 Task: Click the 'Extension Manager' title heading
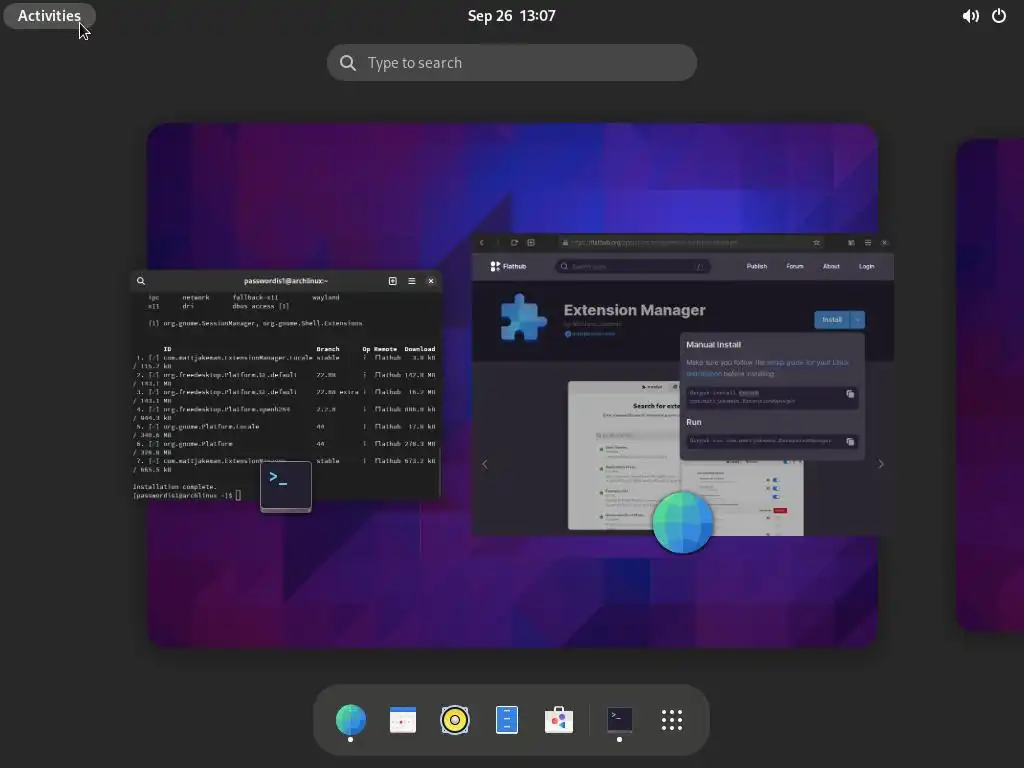[635, 310]
